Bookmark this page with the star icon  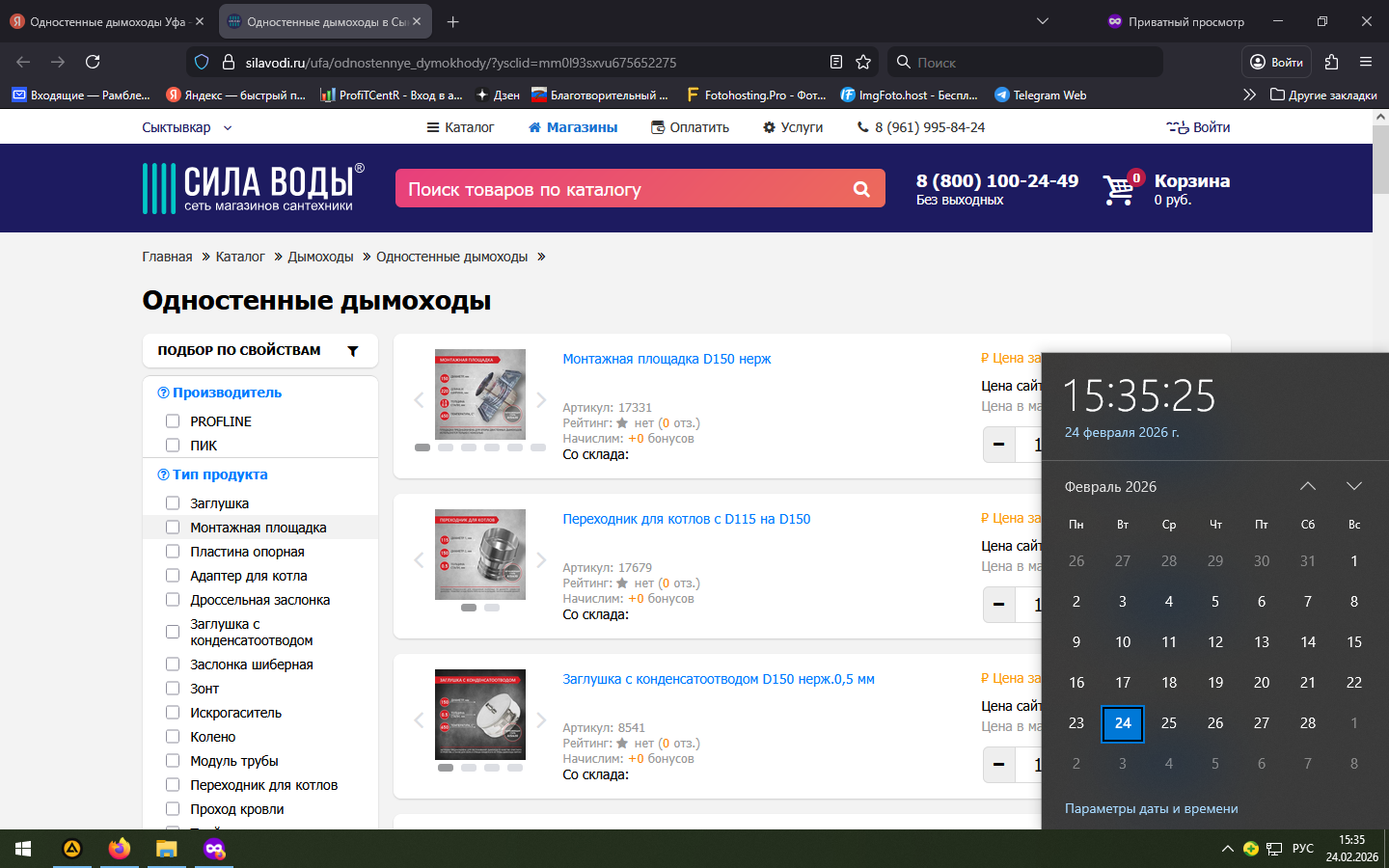pyautogui.click(x=863, y=62)
